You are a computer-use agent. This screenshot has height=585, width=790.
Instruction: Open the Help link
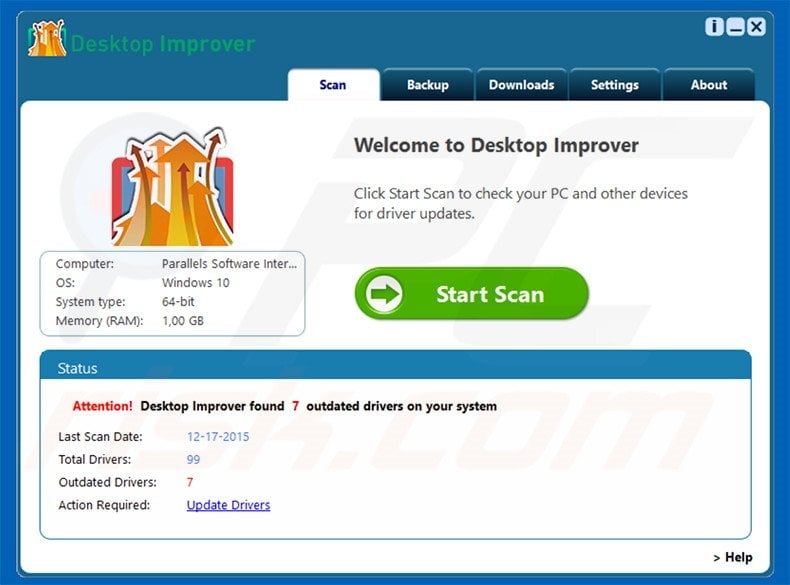(733, 557)
